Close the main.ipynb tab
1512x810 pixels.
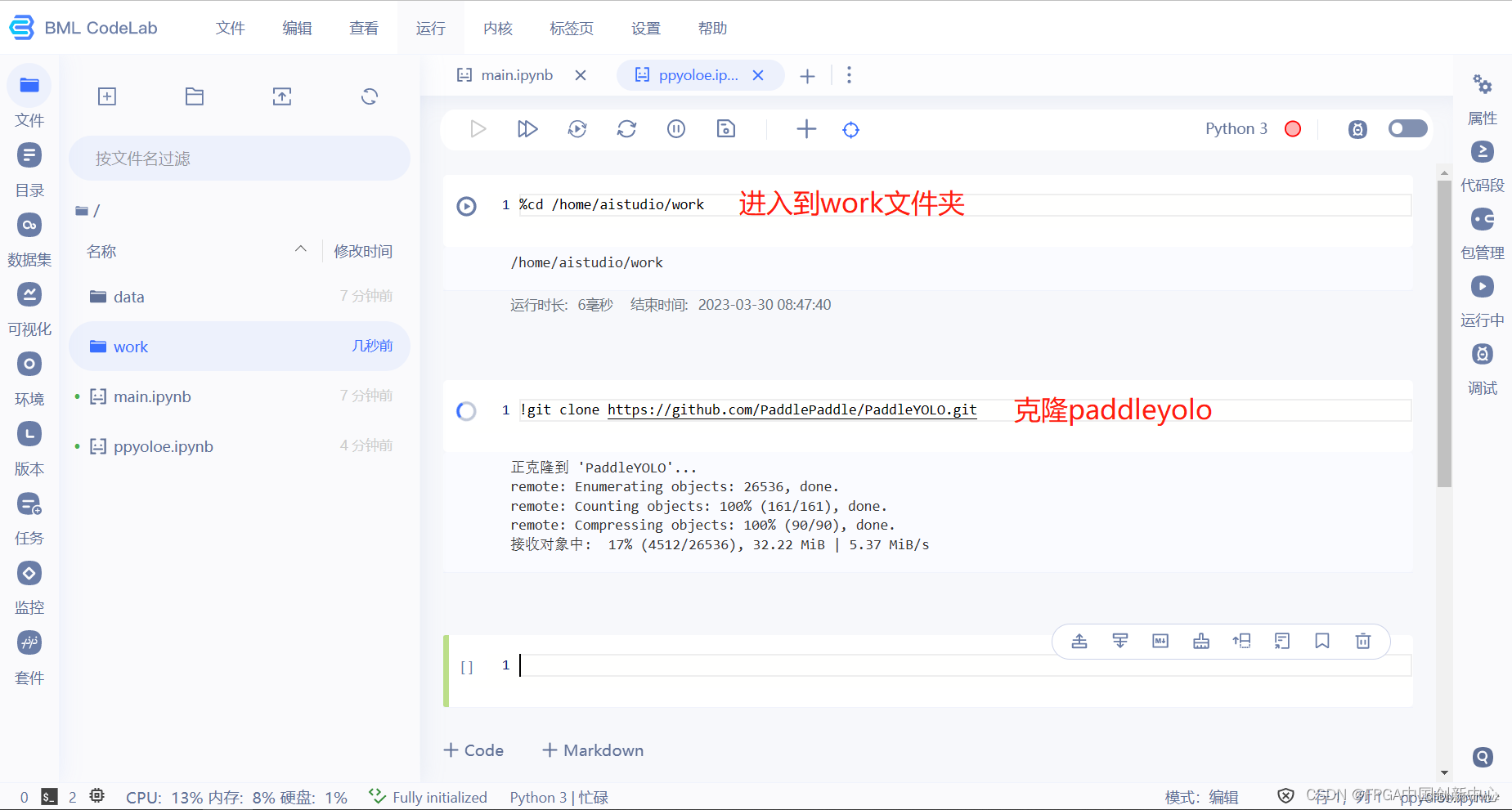[x=581, y=75]
